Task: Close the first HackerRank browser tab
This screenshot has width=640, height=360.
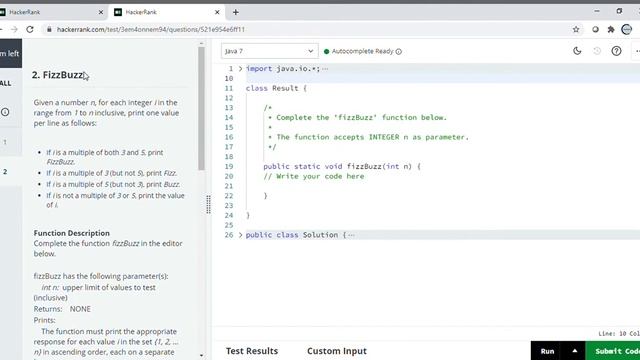Action: [101, 12]
